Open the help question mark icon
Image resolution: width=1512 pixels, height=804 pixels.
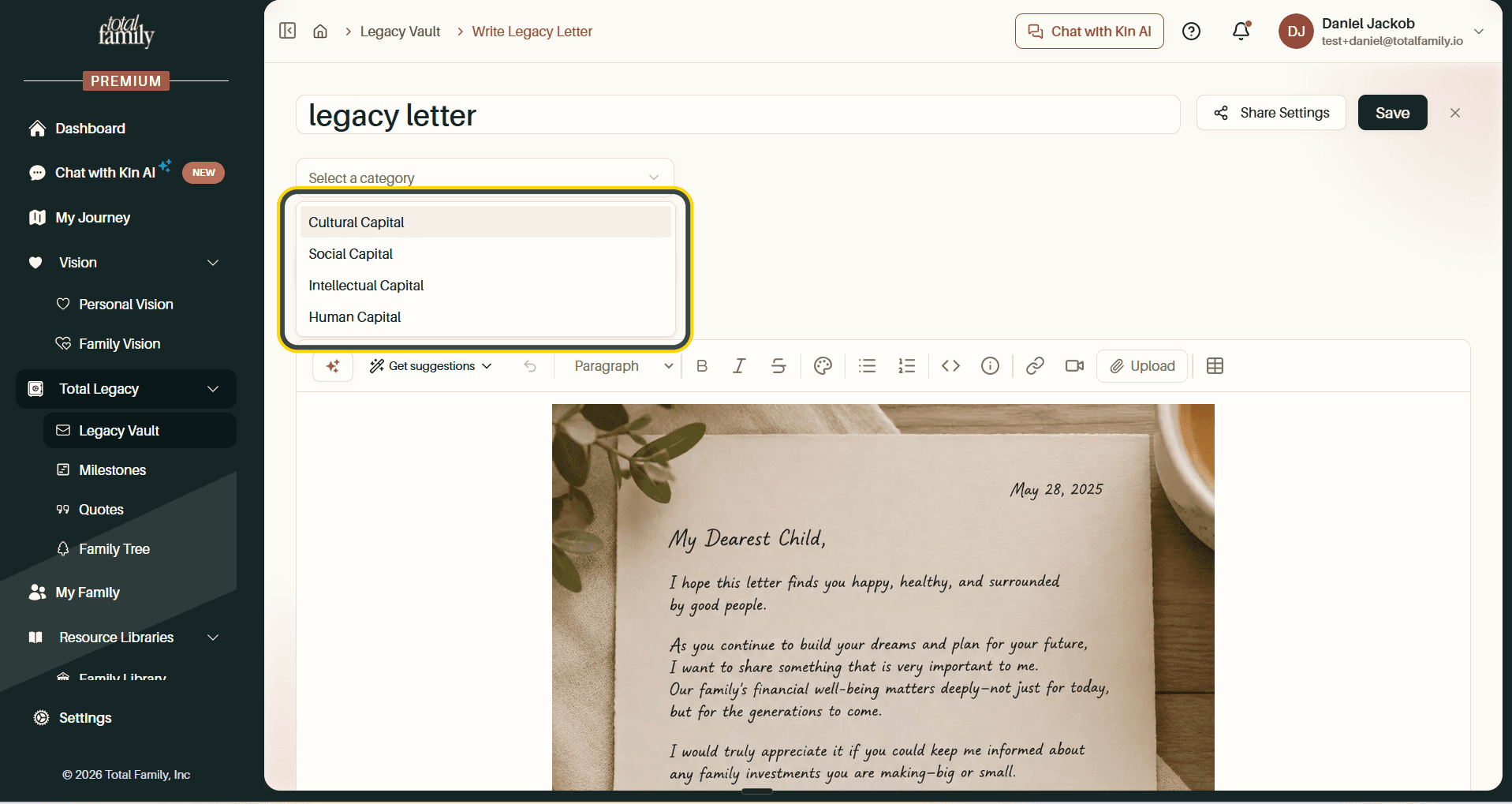[x=1191, y=32]
